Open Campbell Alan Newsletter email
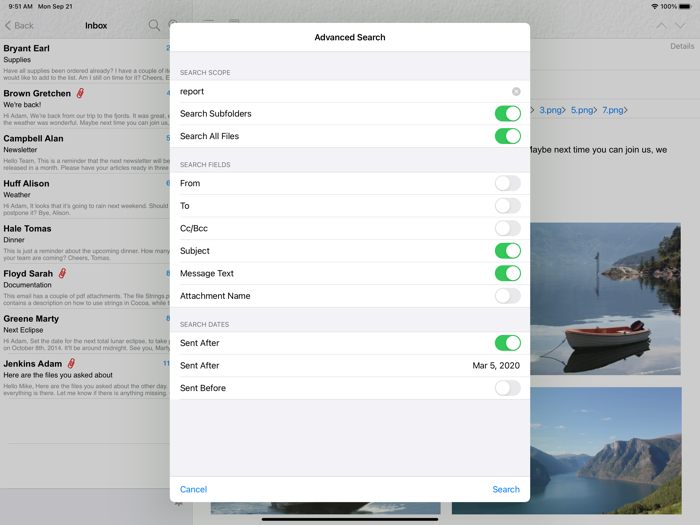The width and height of the screenshot is (700, 525). click(x=85, y=153)
